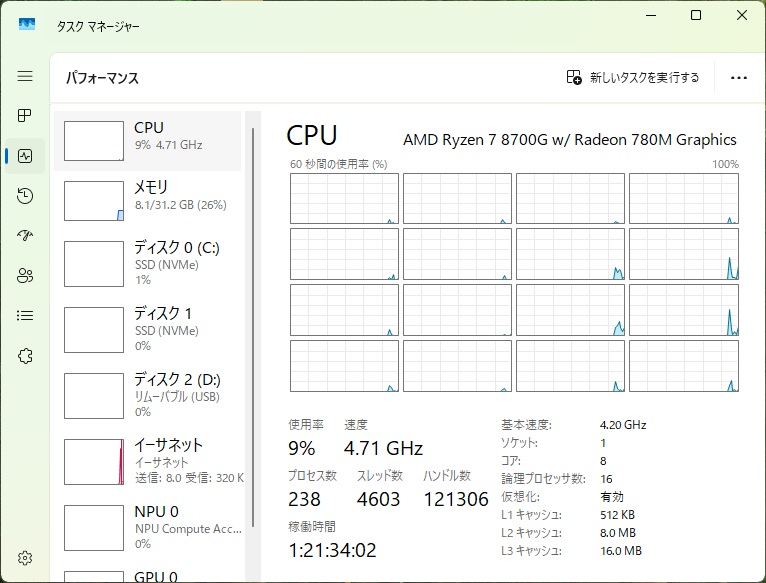Click 新しいタスクを実行する button

point(633,77)
